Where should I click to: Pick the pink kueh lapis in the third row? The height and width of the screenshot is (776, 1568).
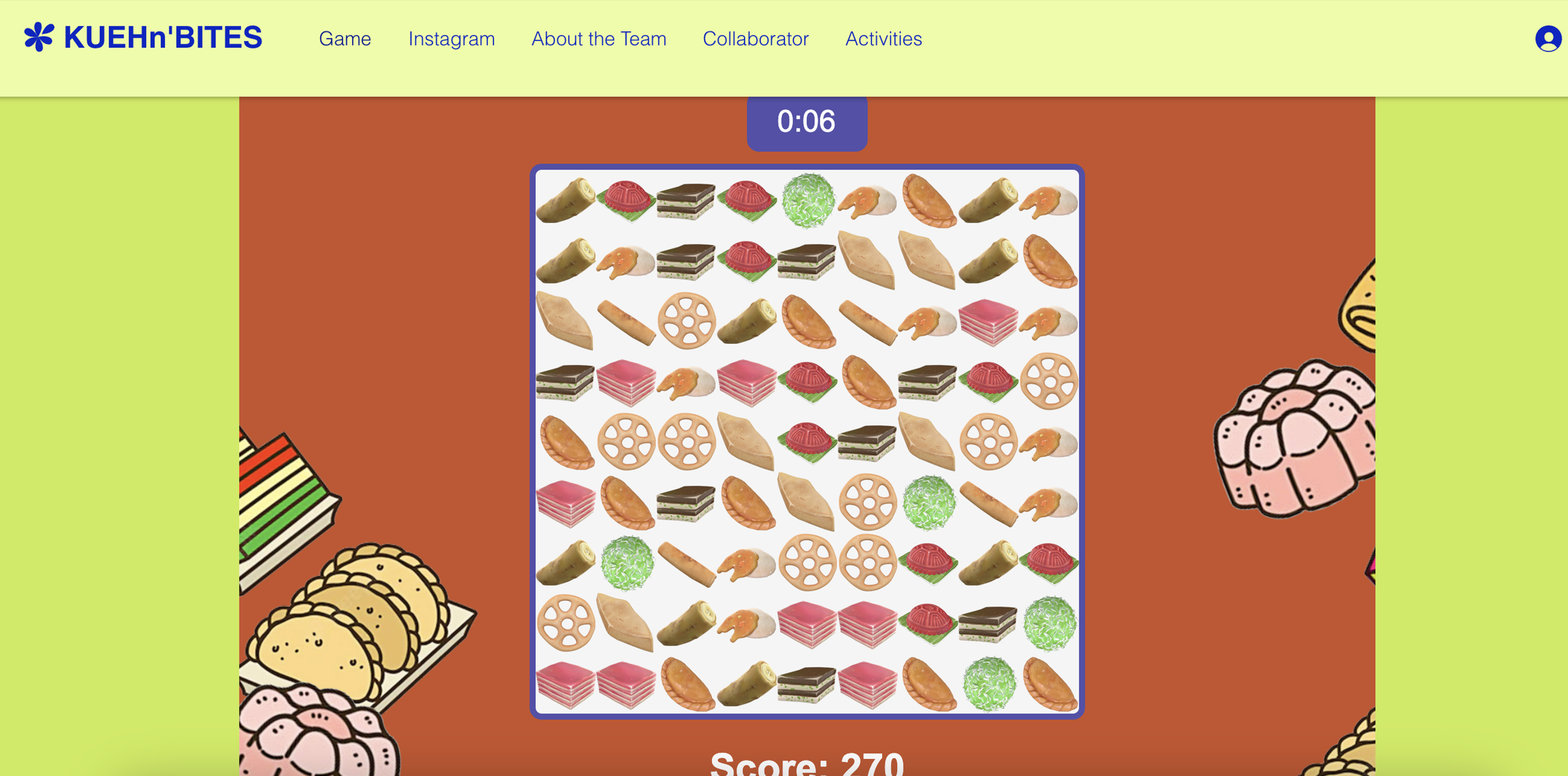tap(988, 321)
